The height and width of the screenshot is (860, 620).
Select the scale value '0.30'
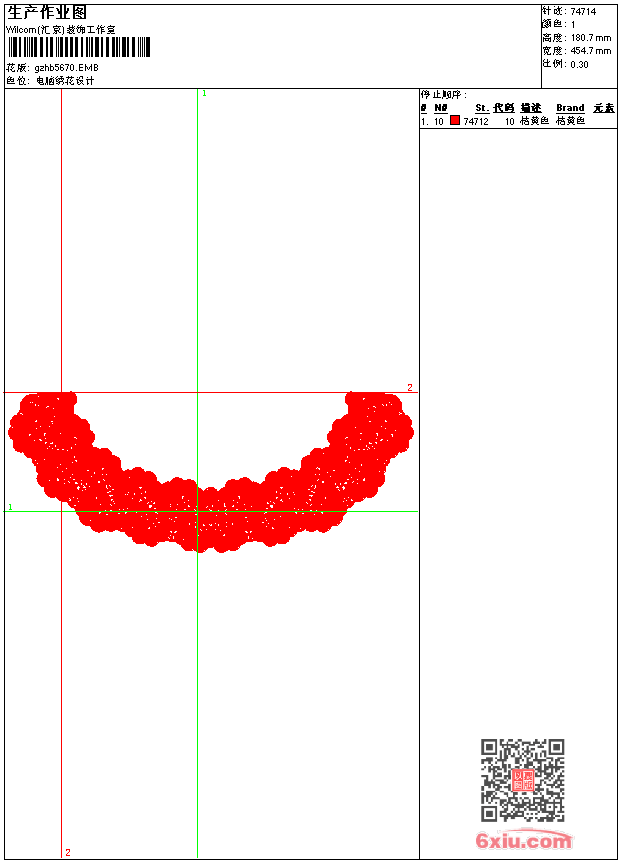click(x=579, y=65)
